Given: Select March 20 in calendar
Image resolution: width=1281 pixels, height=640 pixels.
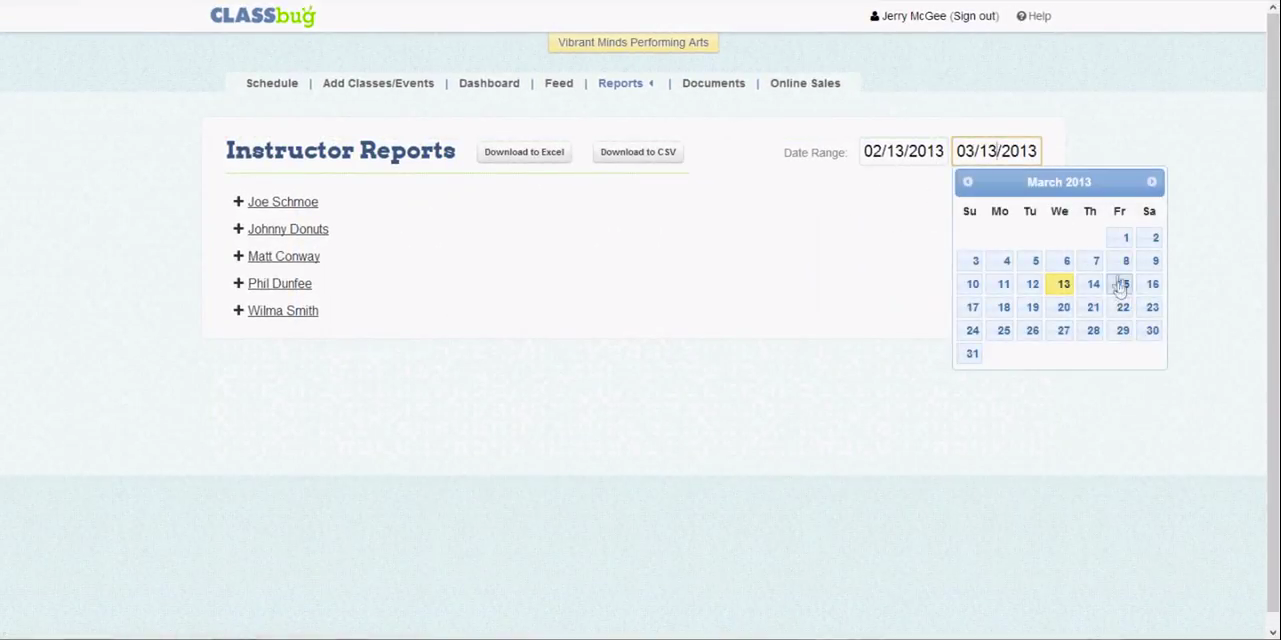Looking at the screenshot, I should click(x=1060, y=307).
